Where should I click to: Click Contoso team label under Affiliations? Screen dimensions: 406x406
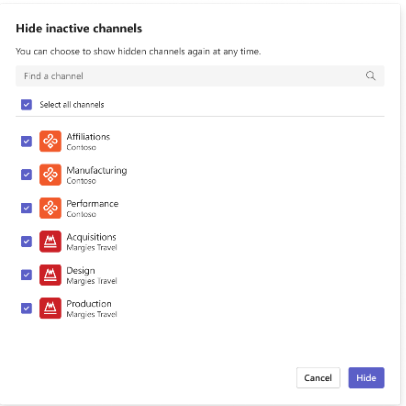(x=81, y=147)
